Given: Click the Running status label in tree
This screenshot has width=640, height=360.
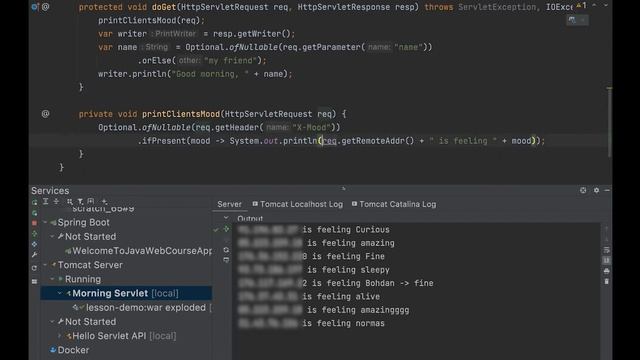Looking at the screenshot, I should pyautogui.click(x=83, y=279).
